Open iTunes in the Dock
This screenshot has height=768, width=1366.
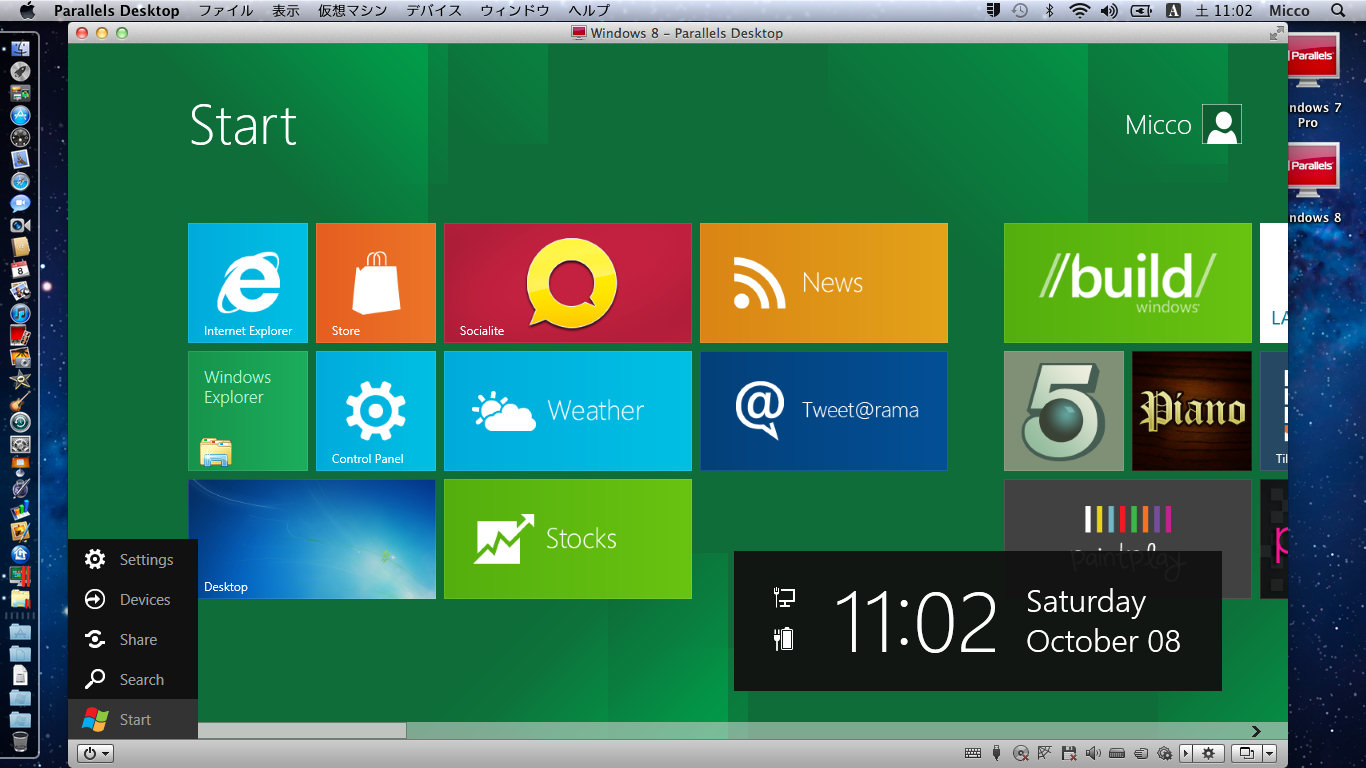(x=20, y=312)
